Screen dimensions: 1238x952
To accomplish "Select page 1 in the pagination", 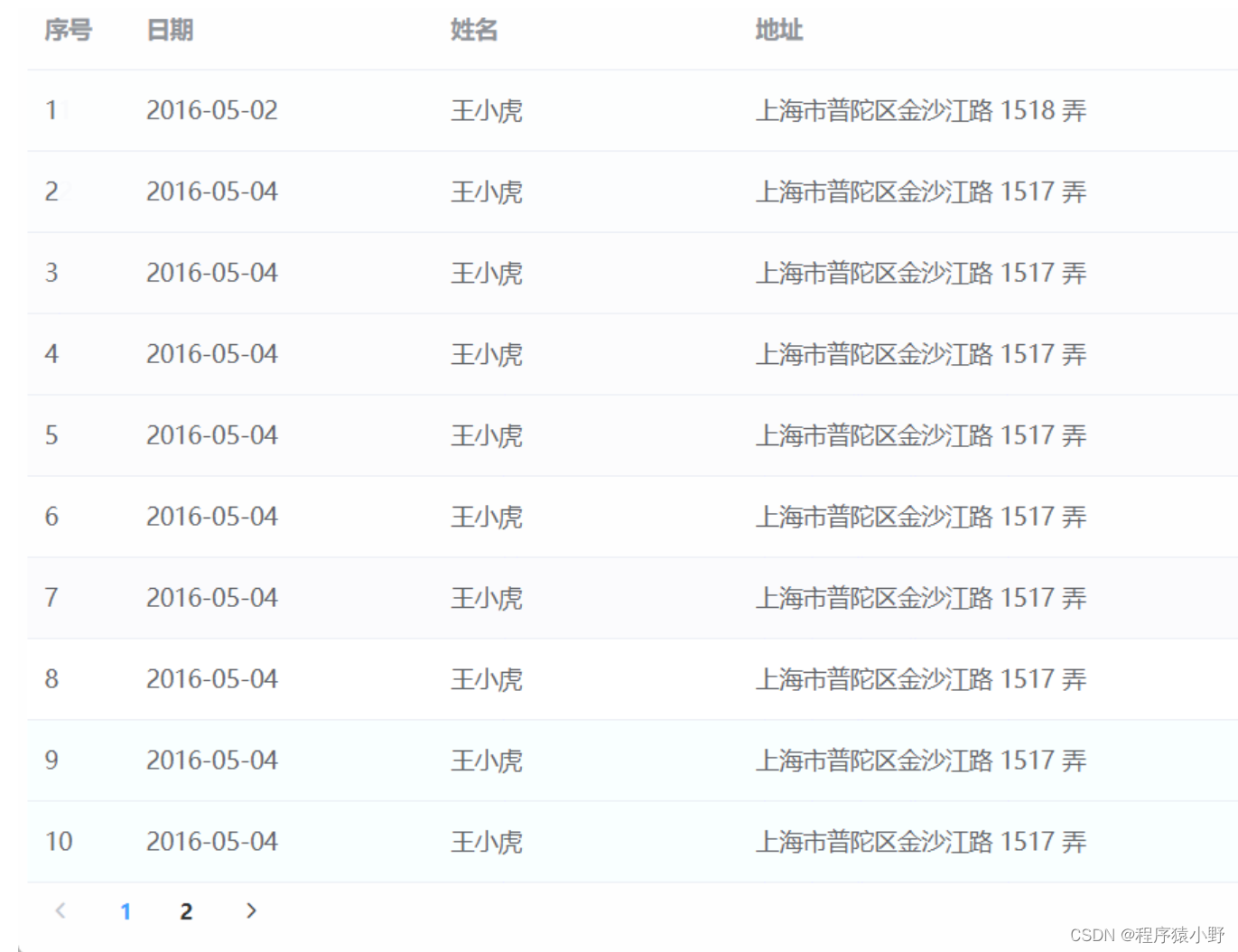I will point(126,911).
